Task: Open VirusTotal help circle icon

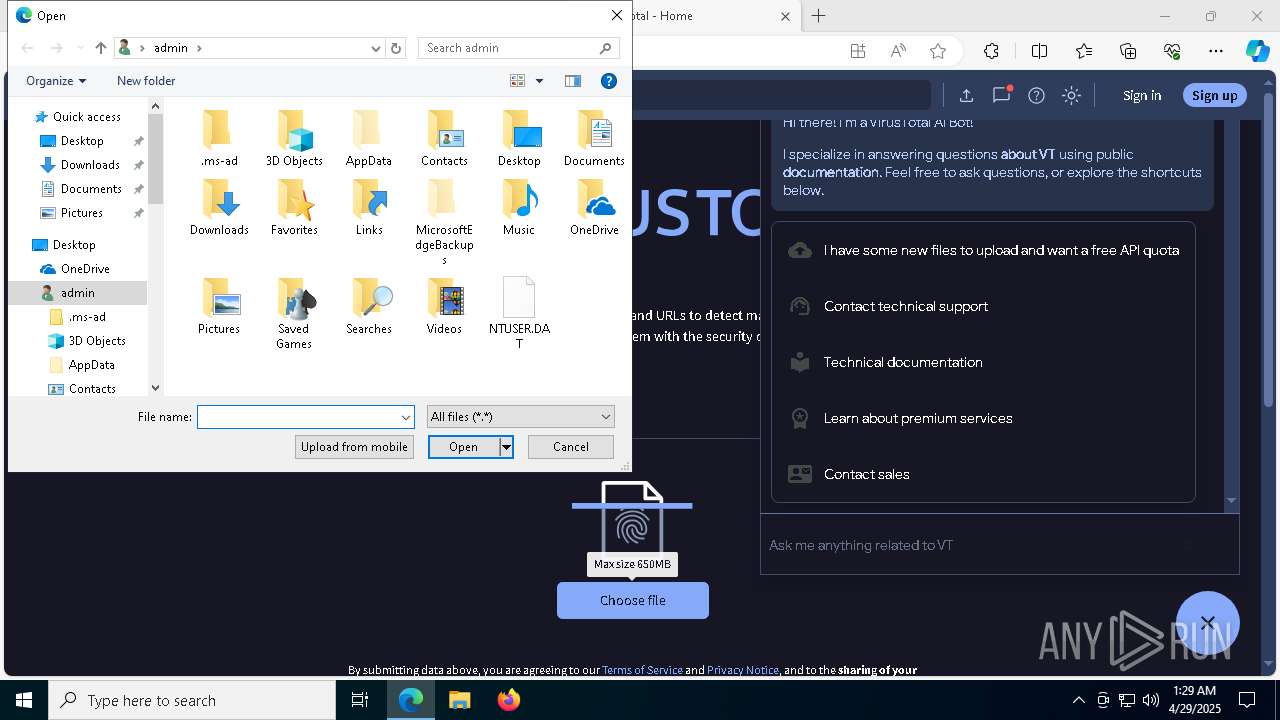Action: click(x=1036, y=95)
